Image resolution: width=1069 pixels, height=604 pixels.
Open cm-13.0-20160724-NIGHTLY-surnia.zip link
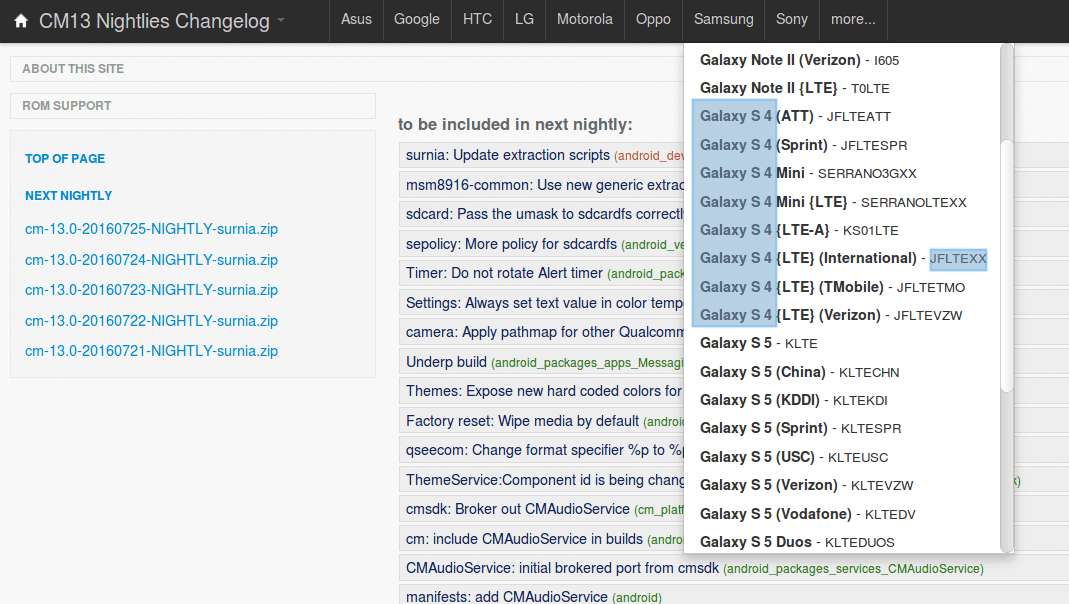tap(151, 260)
